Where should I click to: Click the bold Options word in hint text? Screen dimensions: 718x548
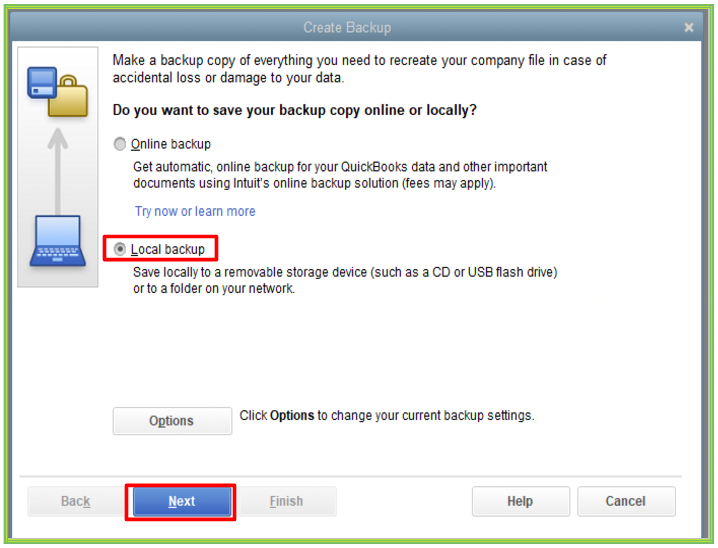click(292, 415)
